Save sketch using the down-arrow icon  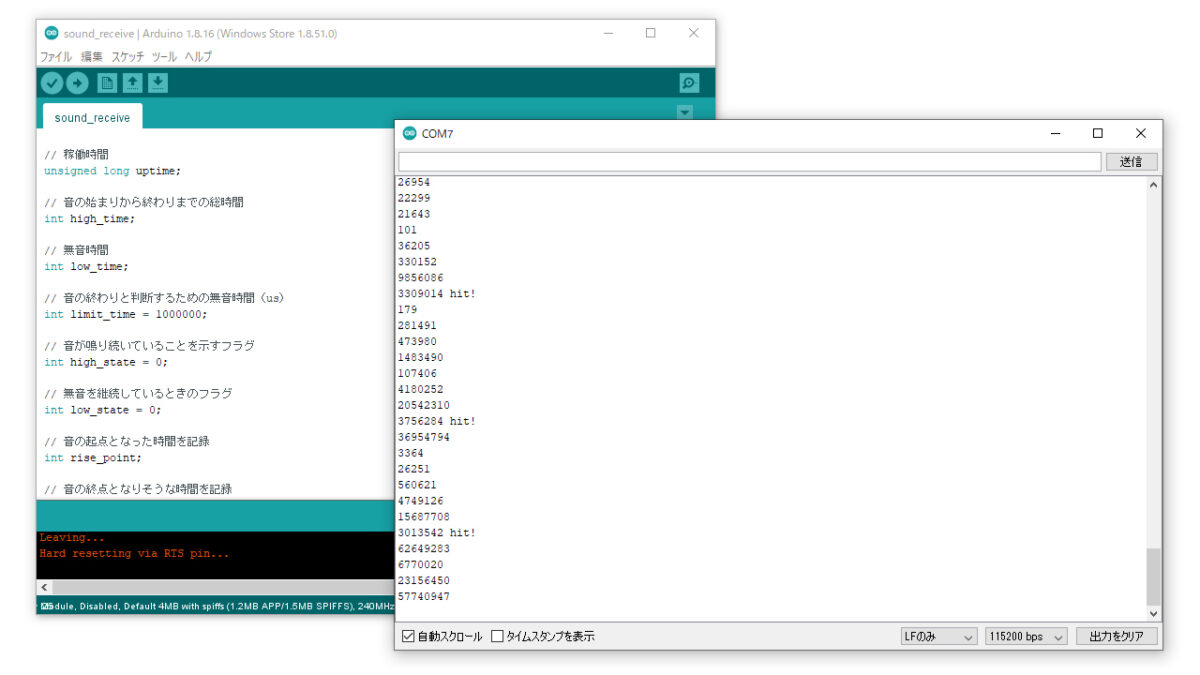[158, 84]
